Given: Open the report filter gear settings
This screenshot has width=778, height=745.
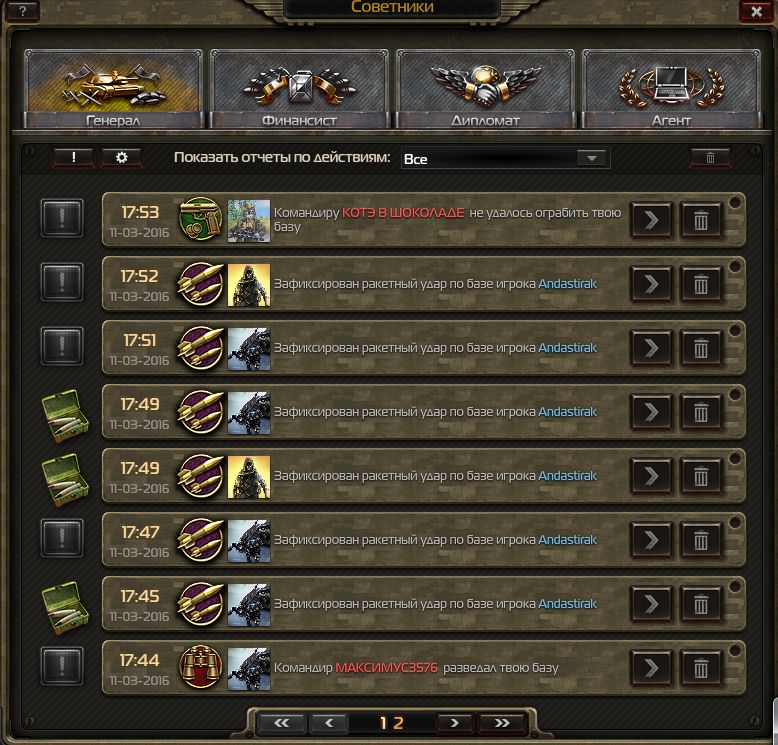Looking at the screenshot, I should tap(122, 158).
